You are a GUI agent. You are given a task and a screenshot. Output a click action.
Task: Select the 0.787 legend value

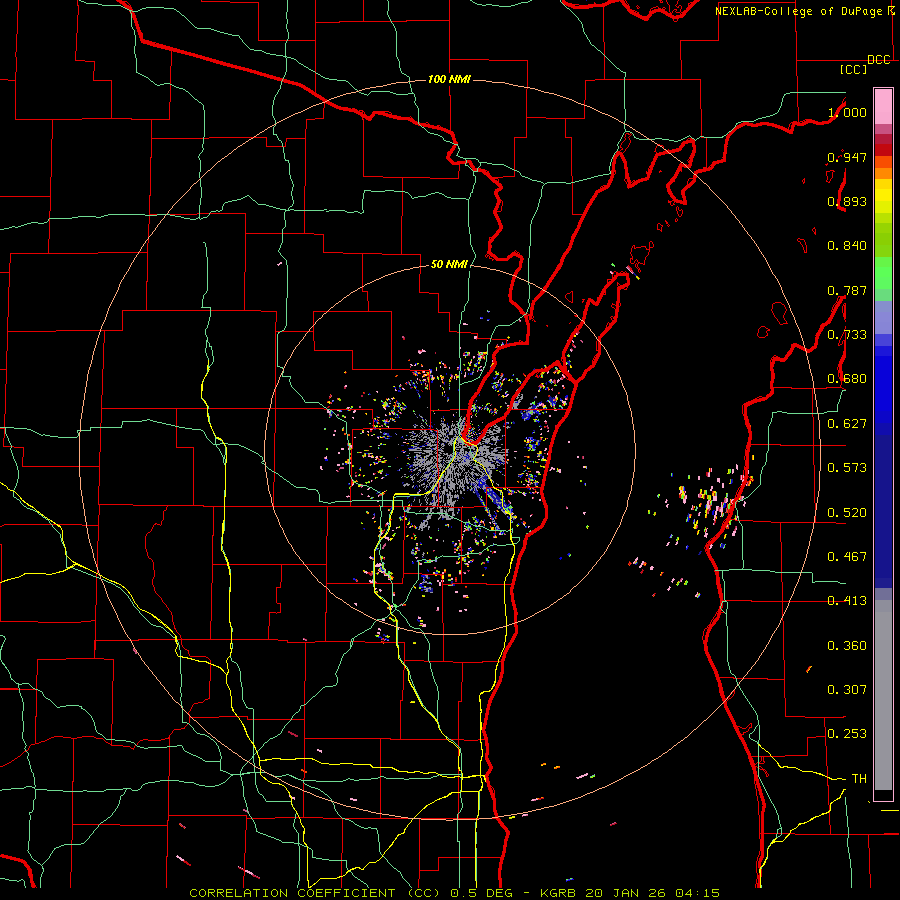click(847, 290)
